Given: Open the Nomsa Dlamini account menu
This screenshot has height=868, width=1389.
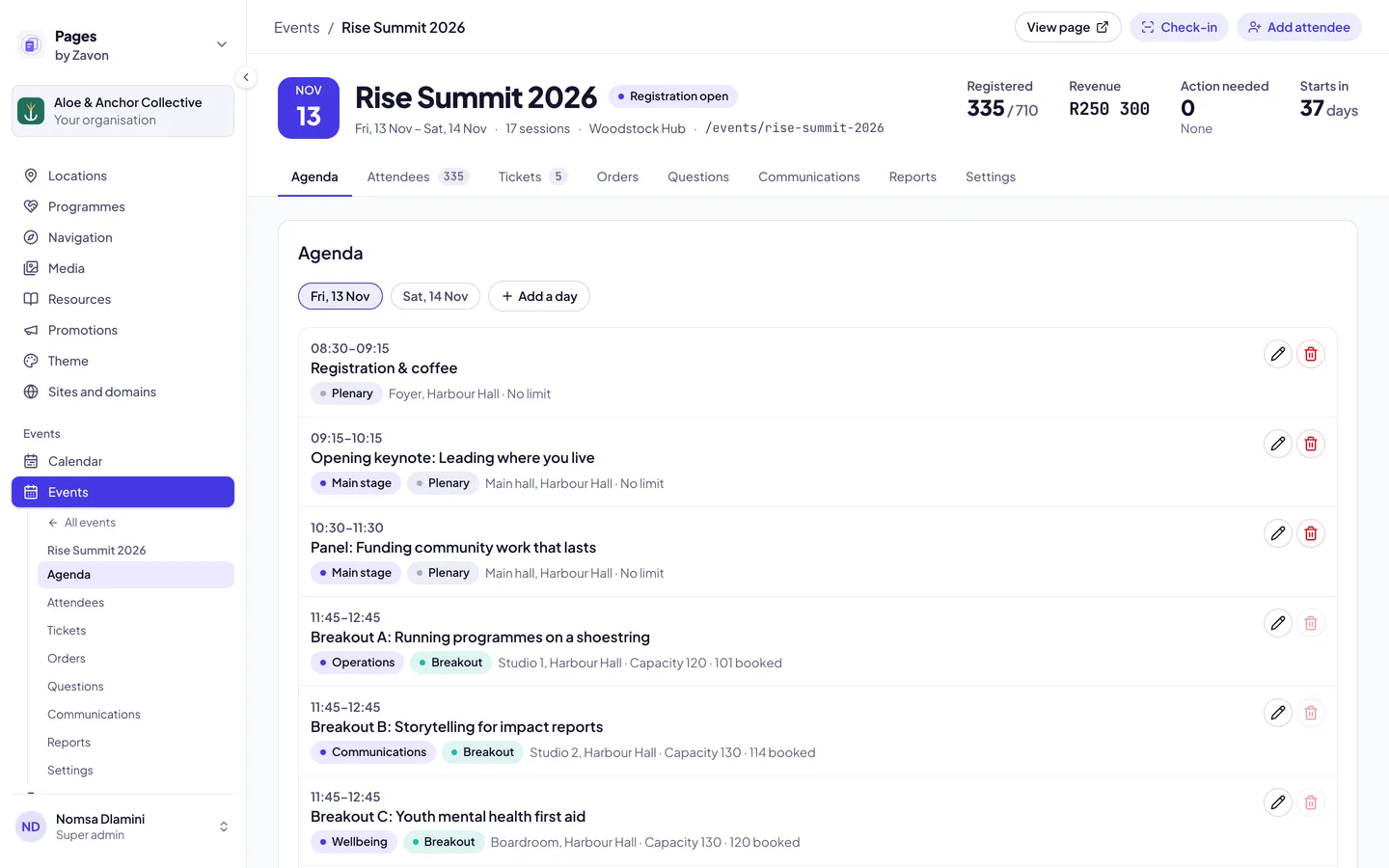Looking at the screenshot, I should coord(123,827).
